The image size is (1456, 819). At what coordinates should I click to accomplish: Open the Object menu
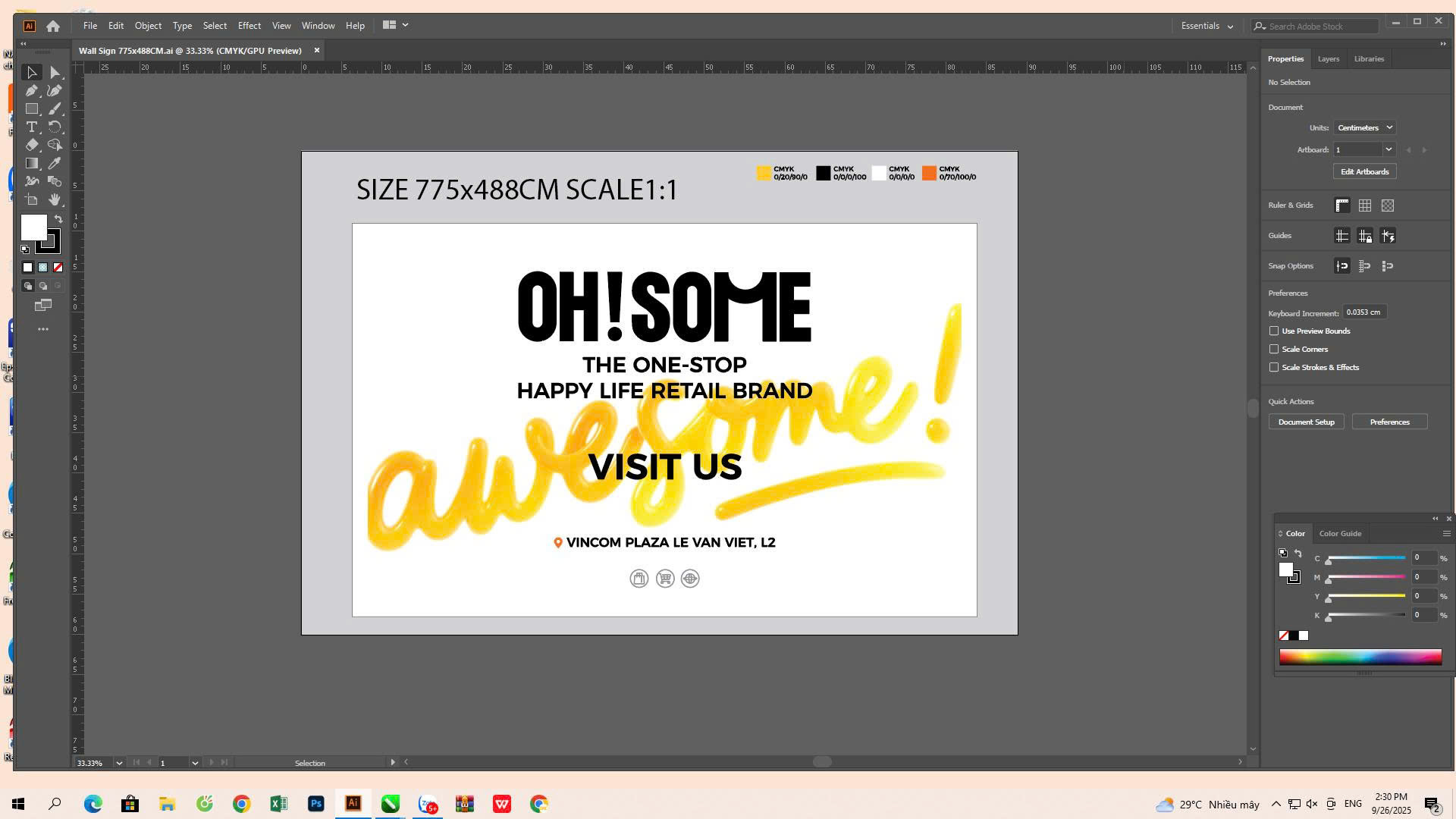(x=148, y=26)
